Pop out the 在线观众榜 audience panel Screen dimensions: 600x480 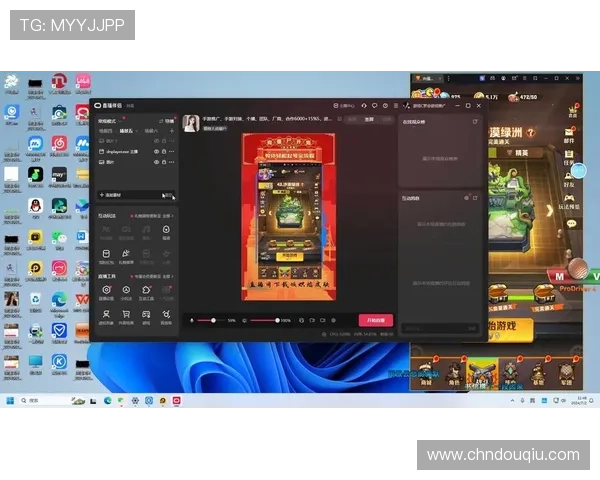tap(475, 122)
